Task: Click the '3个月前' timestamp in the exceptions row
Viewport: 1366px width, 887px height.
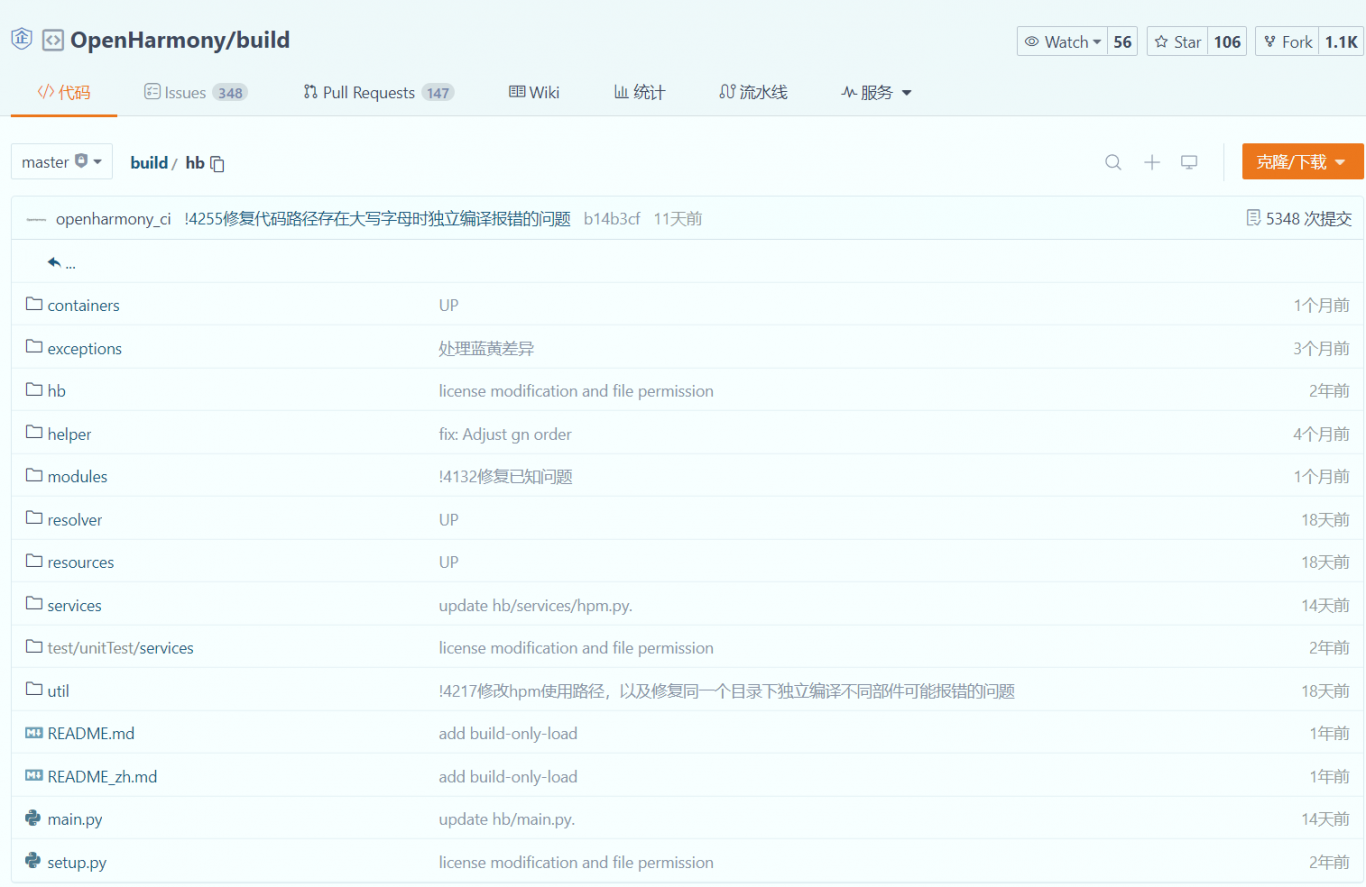Action: (1321, 348)
